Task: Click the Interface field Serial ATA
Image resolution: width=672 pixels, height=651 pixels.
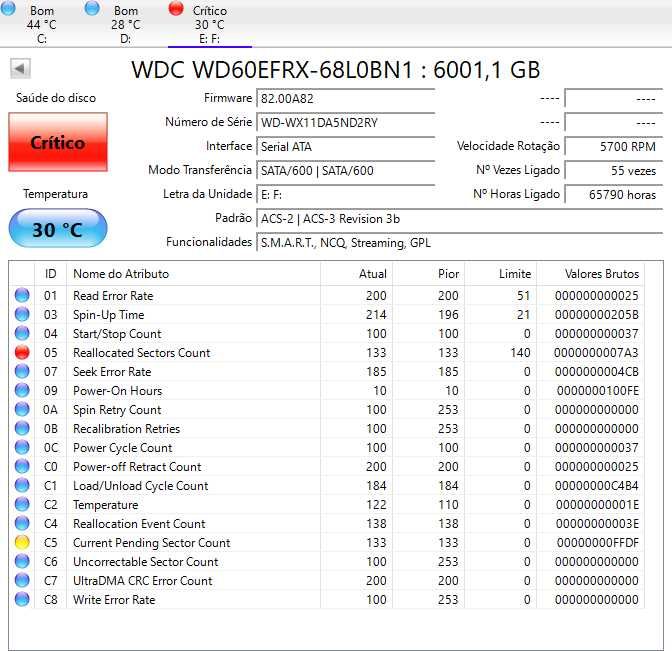Action: tap(346, 147)
